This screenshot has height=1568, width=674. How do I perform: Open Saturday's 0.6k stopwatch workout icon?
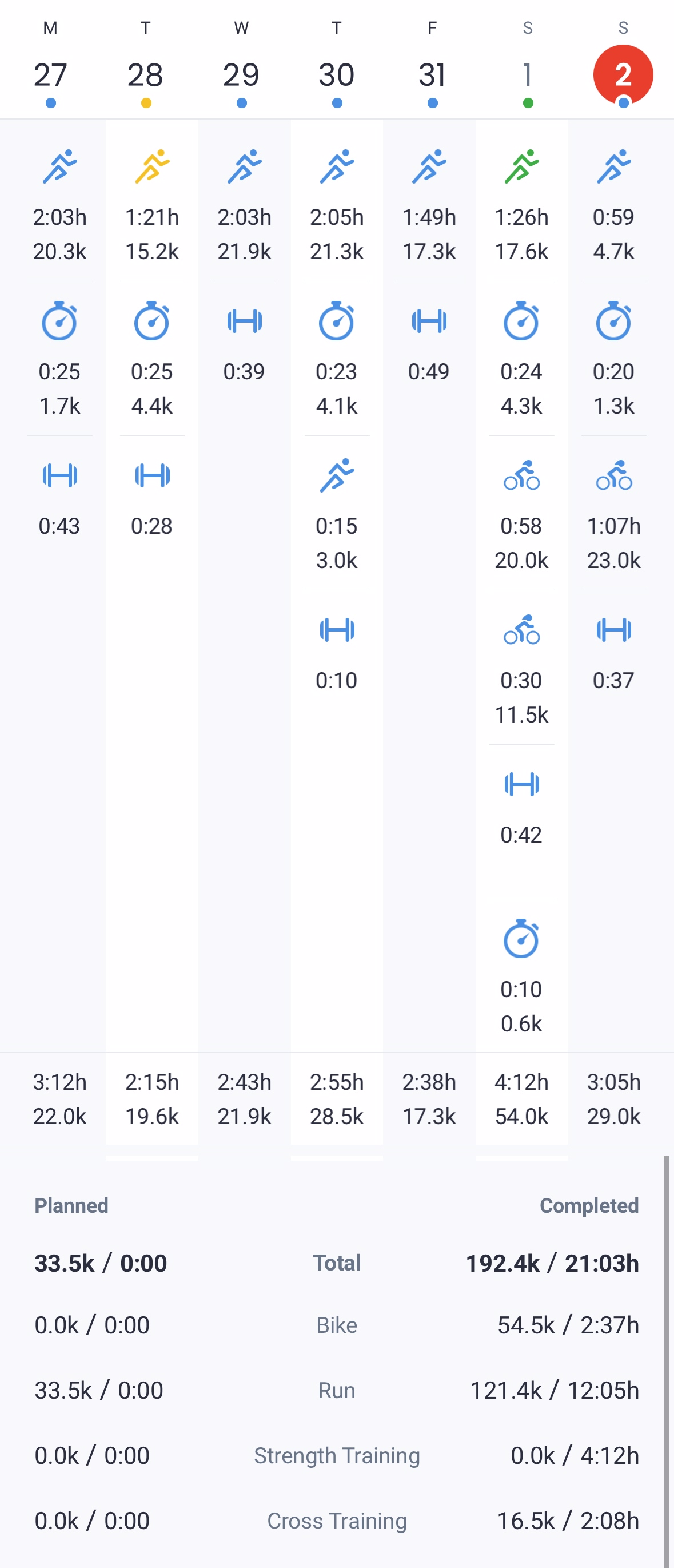(x=521, y=939)
